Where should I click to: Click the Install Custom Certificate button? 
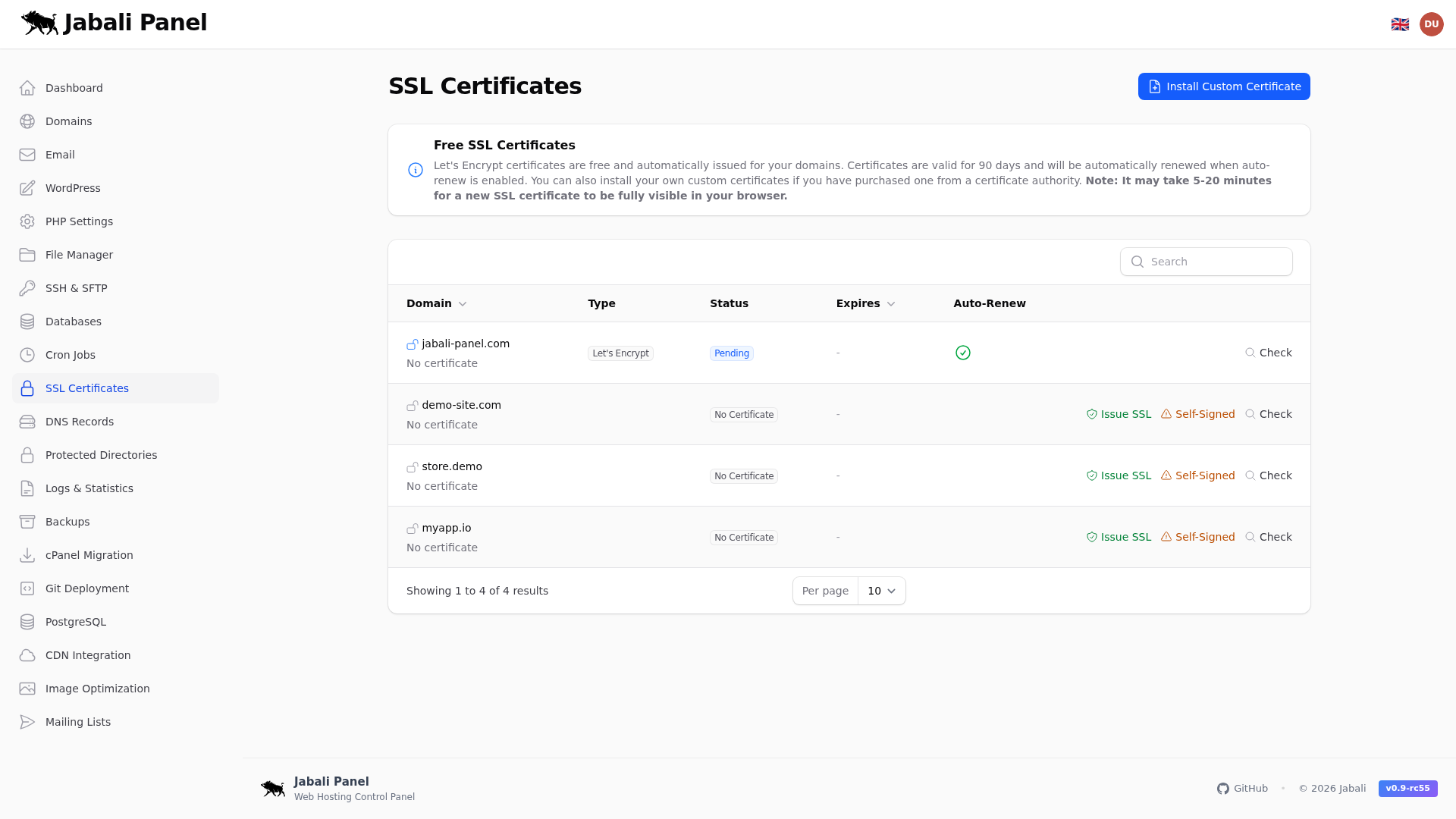[x=1223, y=86]
